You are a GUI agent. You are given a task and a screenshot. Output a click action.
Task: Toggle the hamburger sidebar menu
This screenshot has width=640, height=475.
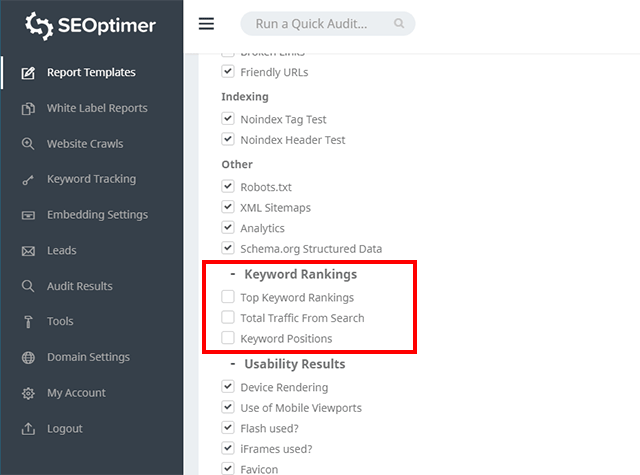coord(207,24)
